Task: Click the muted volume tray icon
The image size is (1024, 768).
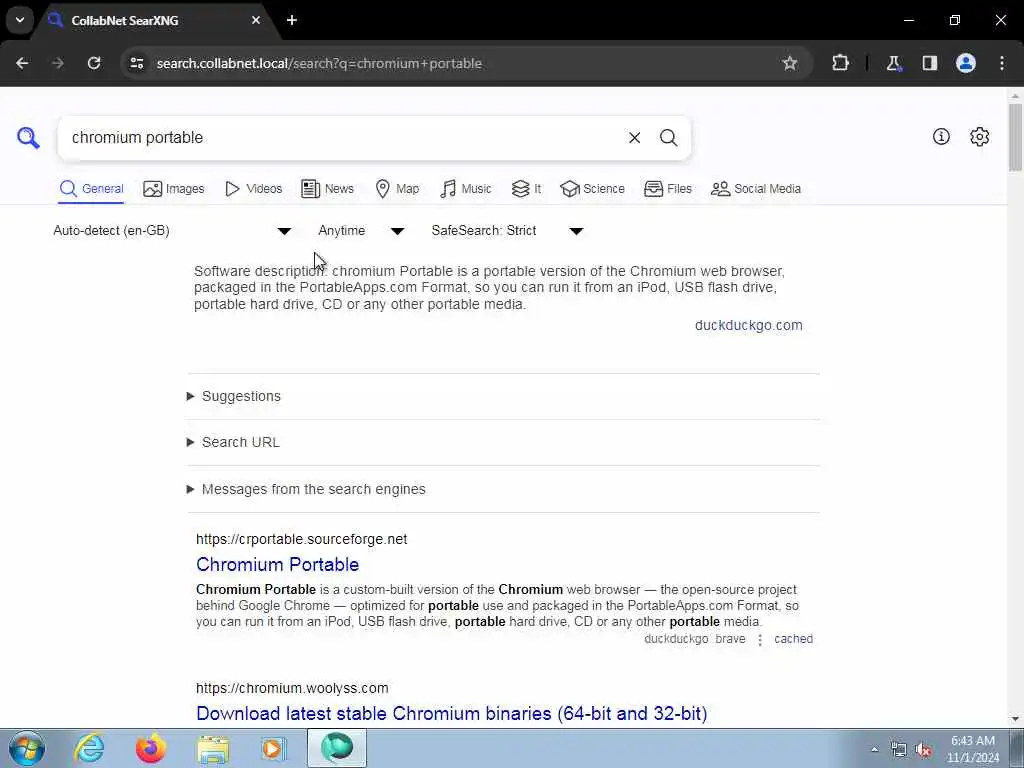Action: tap(923, 750)
